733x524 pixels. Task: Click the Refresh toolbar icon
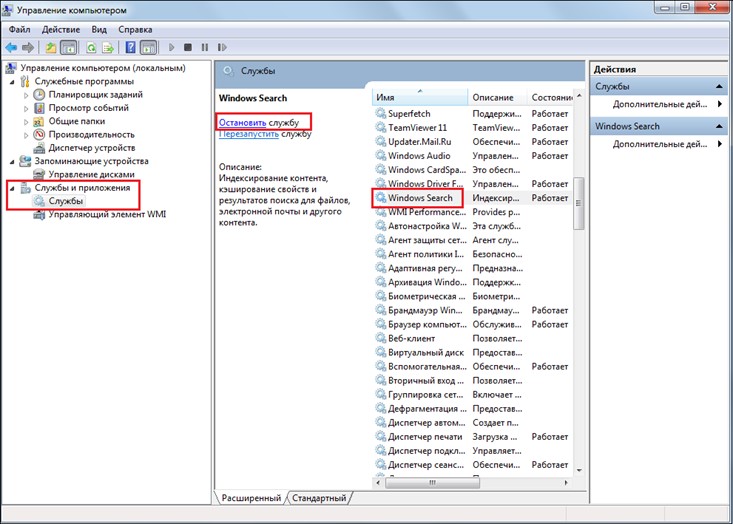[x=91, y=47]
